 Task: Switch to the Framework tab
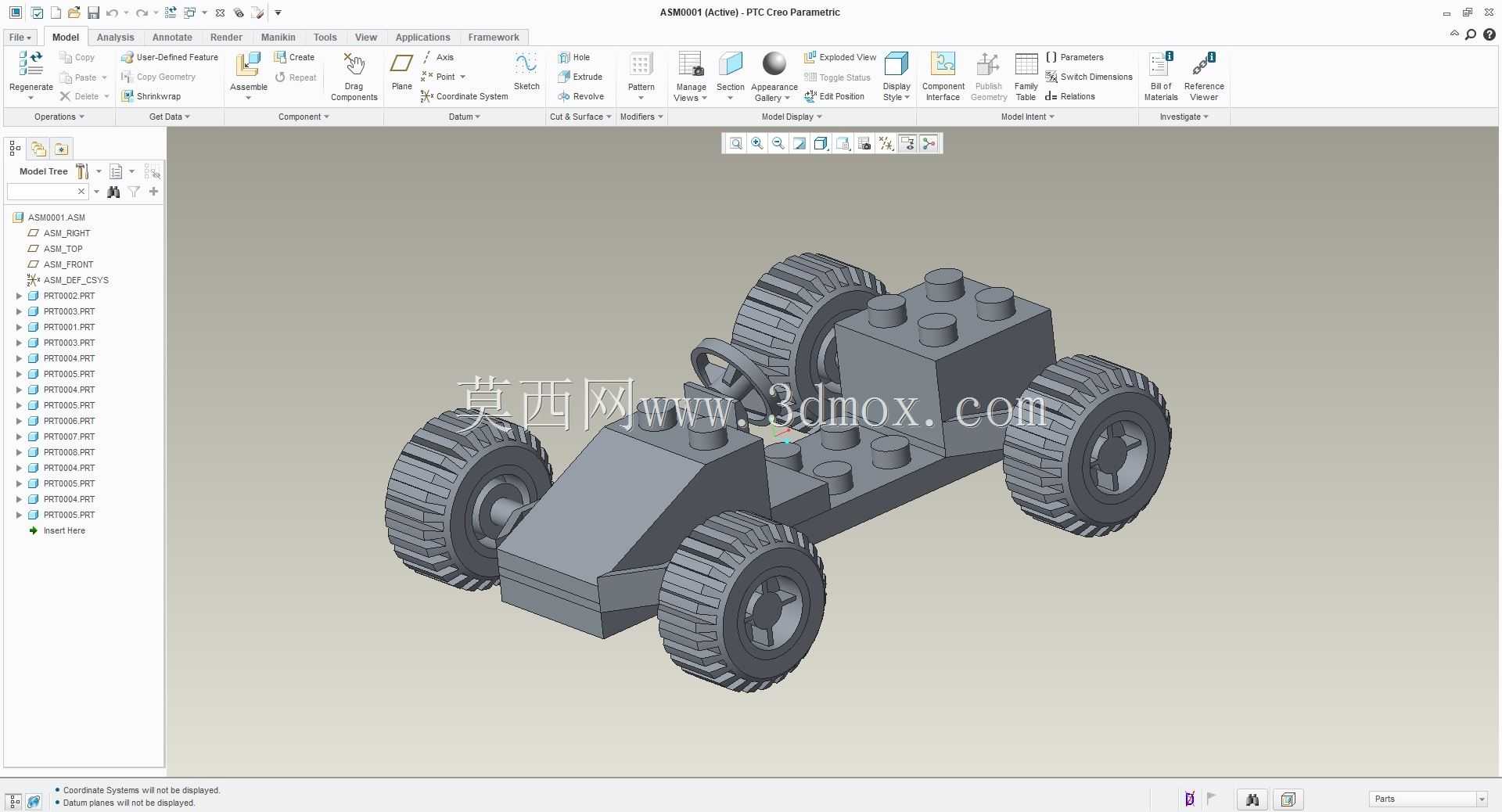pos(494,38)
